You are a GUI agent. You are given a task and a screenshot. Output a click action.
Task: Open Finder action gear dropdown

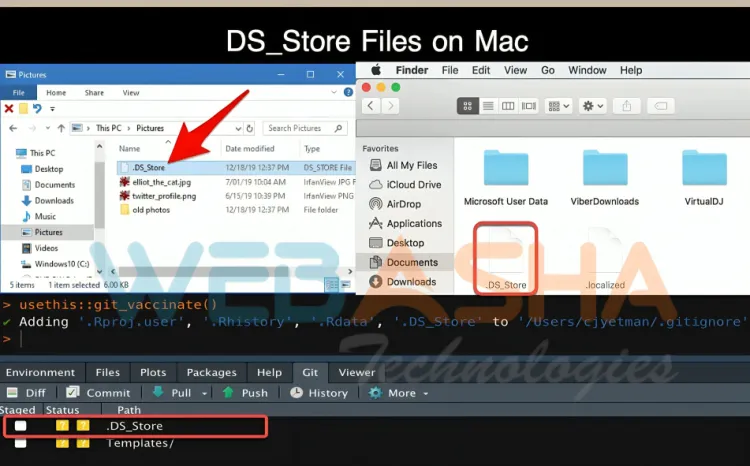point(593,106)
